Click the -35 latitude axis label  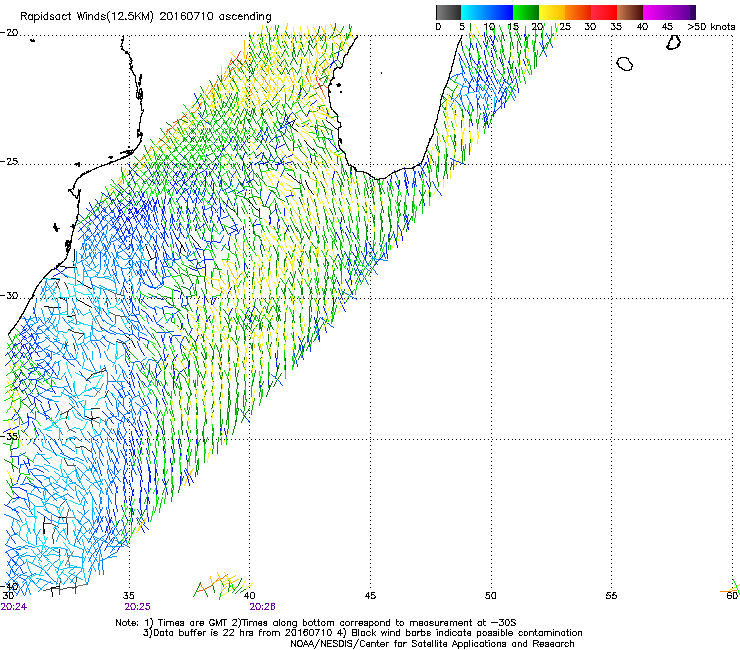[x=9, y=437]
